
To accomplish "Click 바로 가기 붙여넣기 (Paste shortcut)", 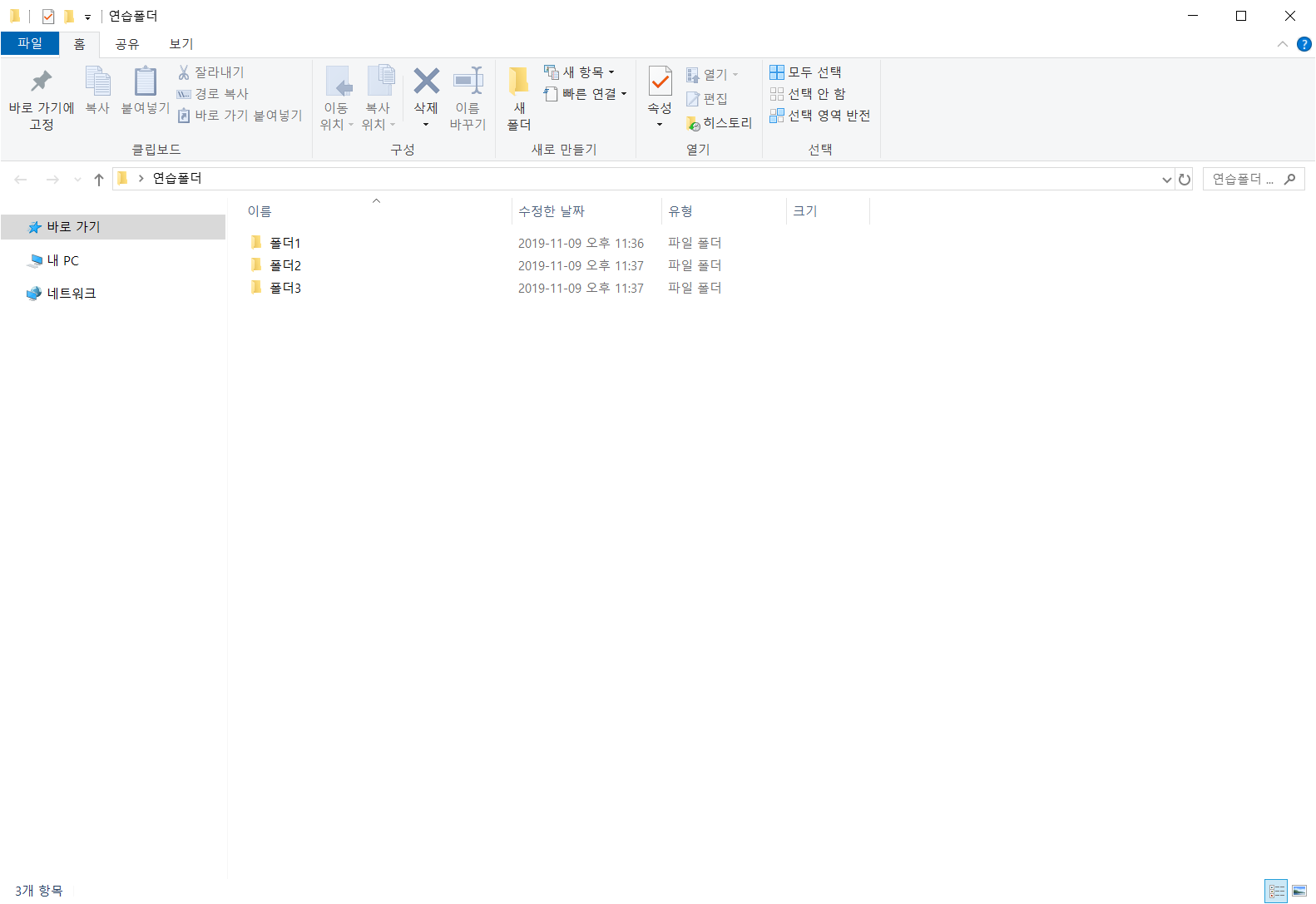I will point(240,116).
